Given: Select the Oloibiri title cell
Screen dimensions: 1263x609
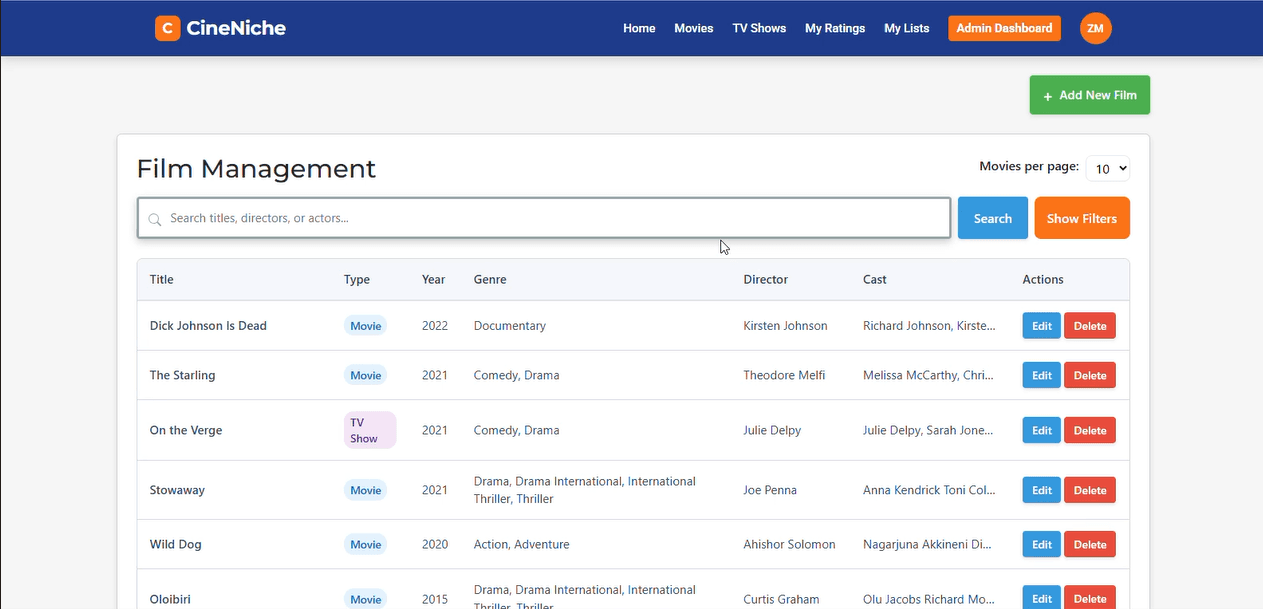Looking at the screenshot, I should (x=170, y=600).
